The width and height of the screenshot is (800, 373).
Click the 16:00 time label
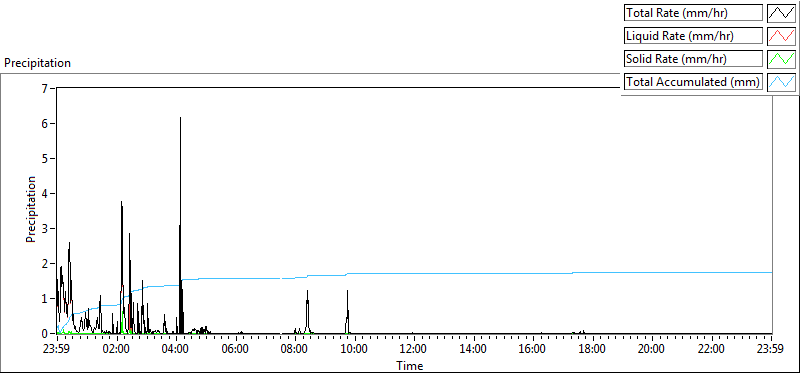[x=533, y=350]
